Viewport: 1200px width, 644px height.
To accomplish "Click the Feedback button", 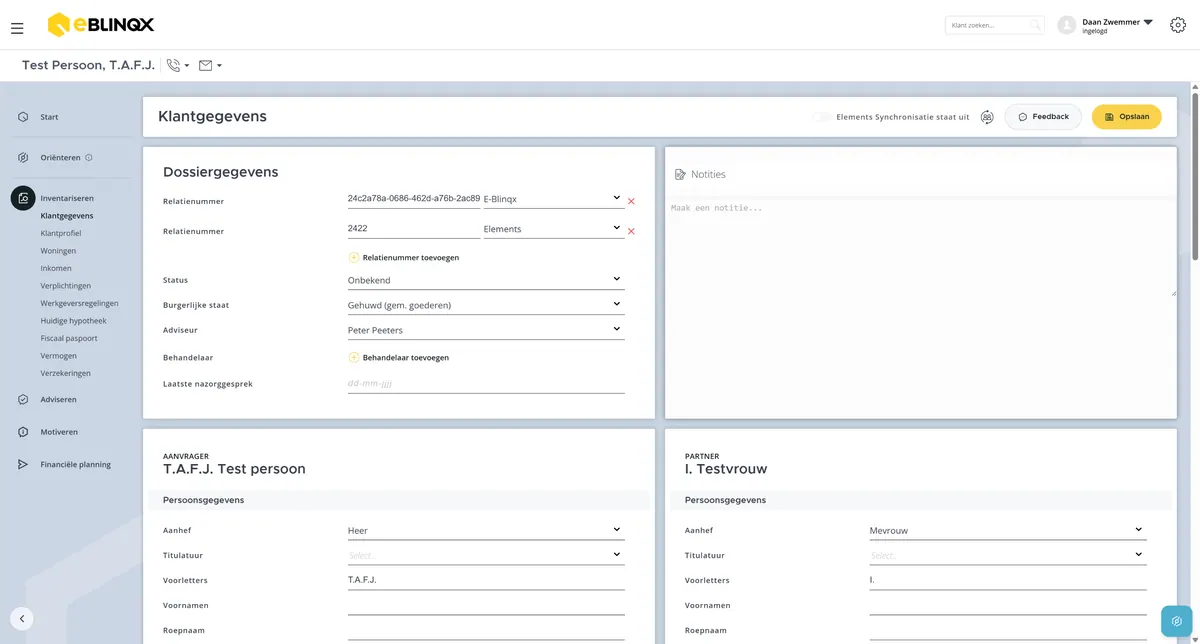I will [x=1043, y=117].
